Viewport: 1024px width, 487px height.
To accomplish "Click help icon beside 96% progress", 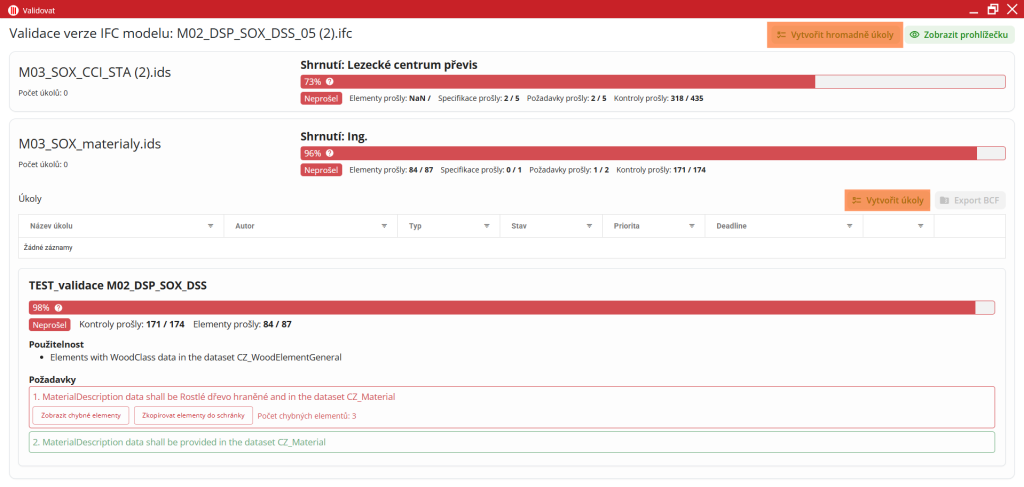I will 330,154.
